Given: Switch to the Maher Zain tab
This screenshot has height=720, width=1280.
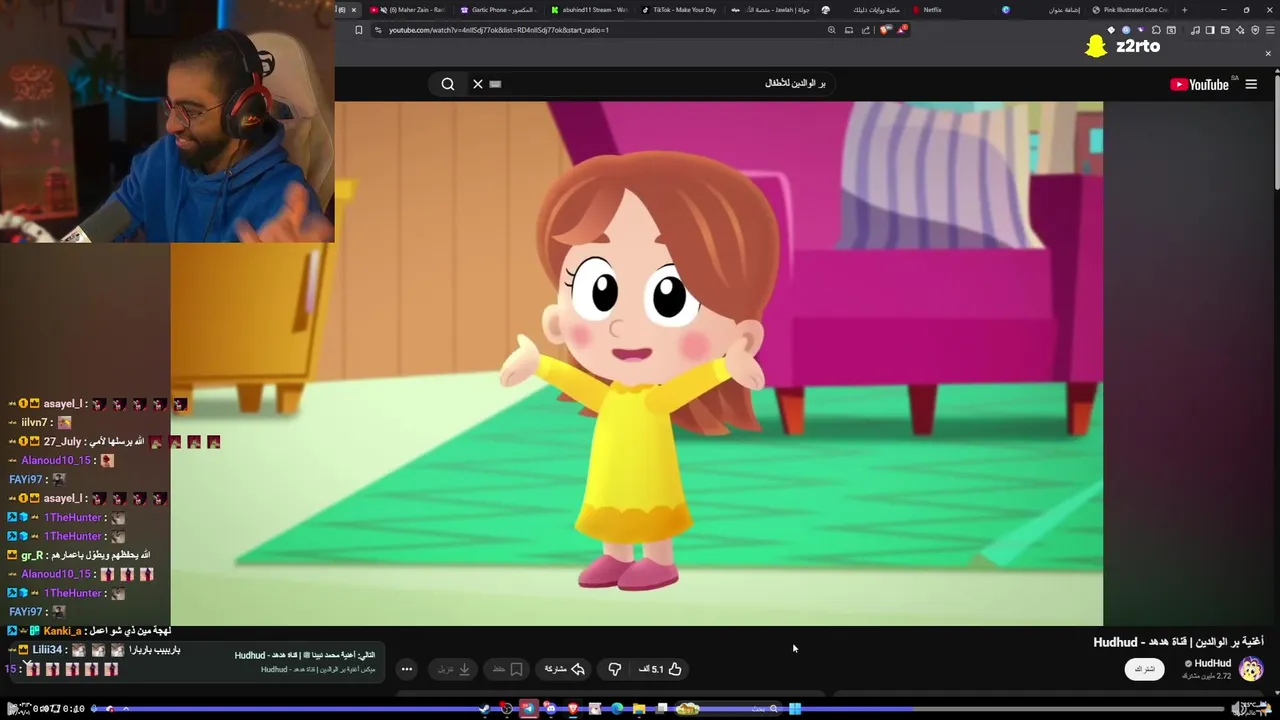Looking at the screenshot, I should click(x=410, y=10).
